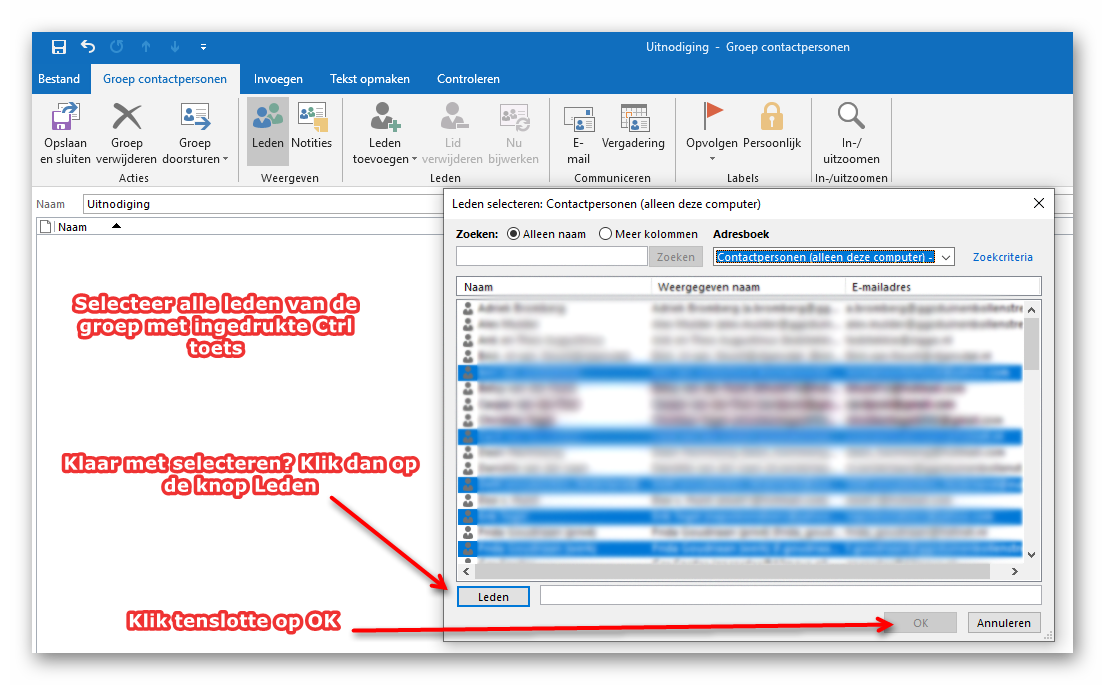The height and width of the screenshot is (685, 1105).
Task: Open the Bestand tab
Action: (x=59, y=79)
